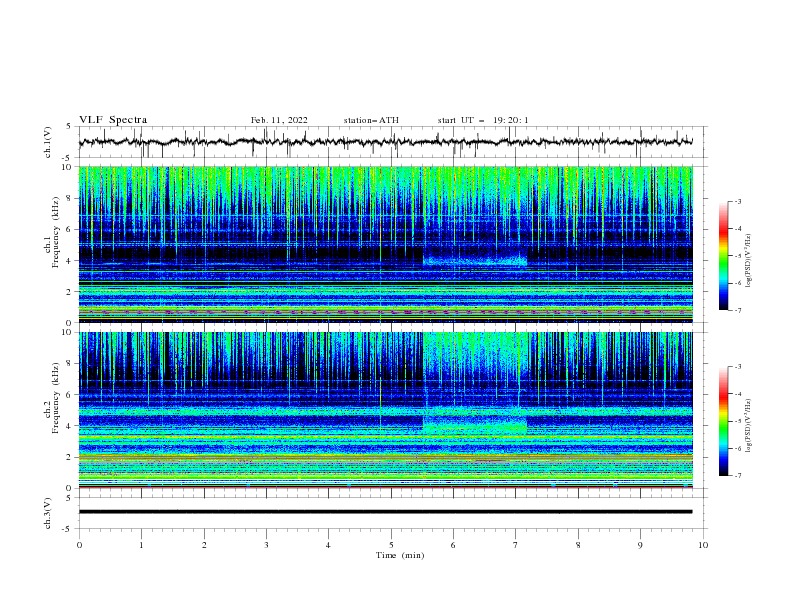Click the ch.1 spectrogram color bar
The width and height of the screenshot is (792, 612).
[x=723, y=256]
